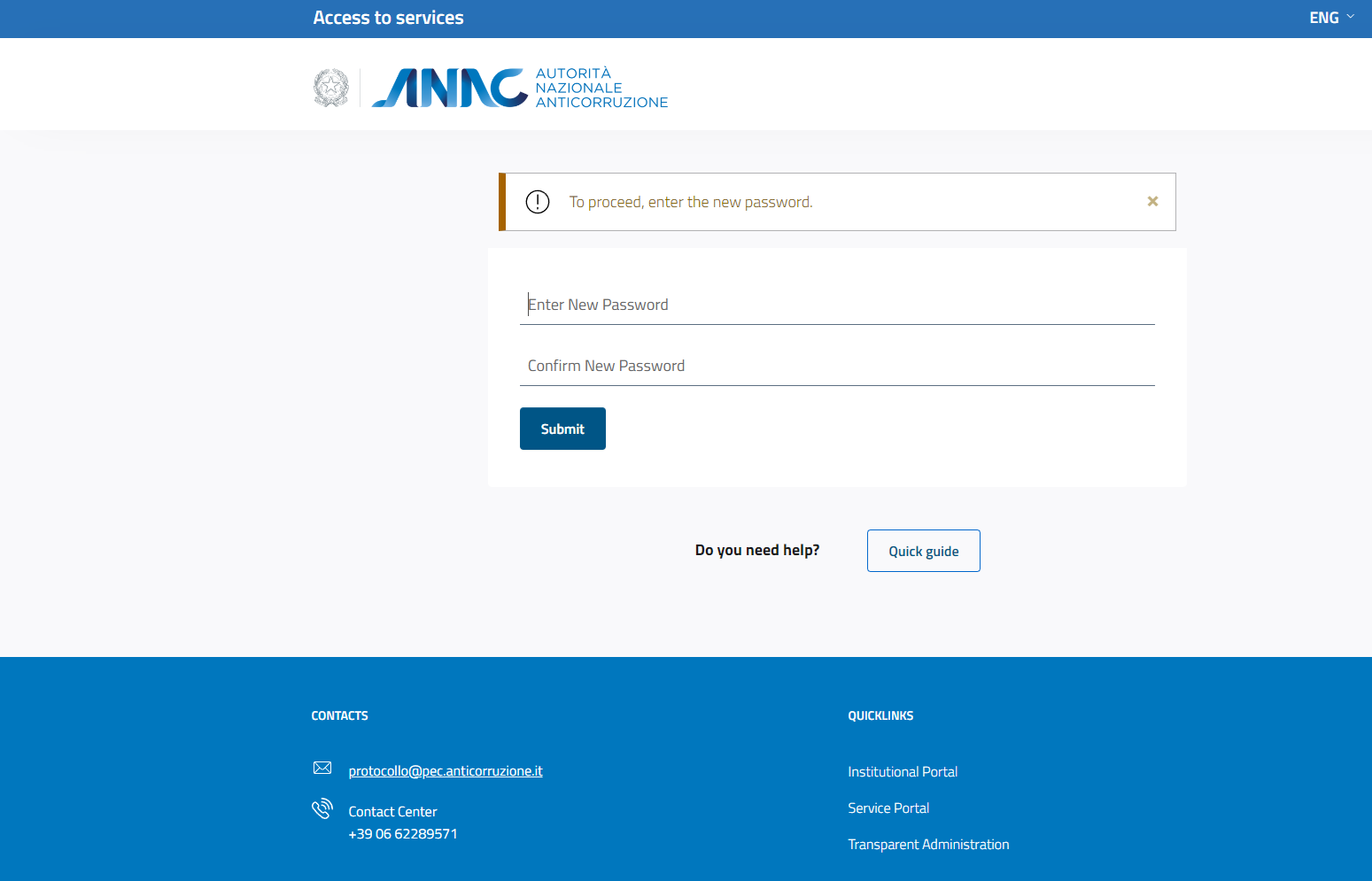The image size is (1372, 881).
Task: Open the Quick guide
Action: [923, 551]
